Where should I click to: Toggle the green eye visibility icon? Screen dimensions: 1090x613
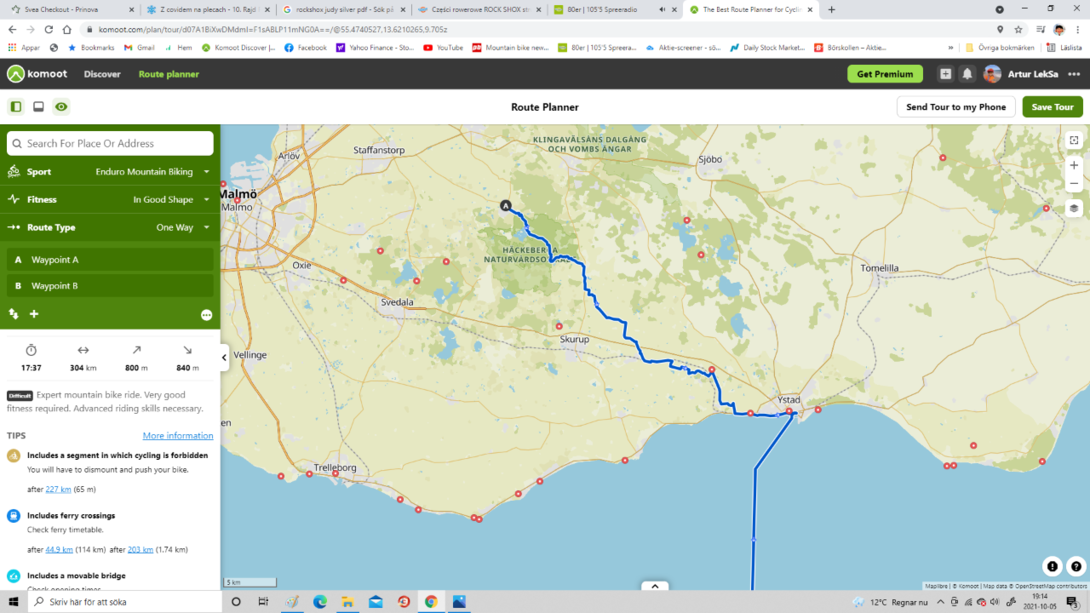(x=61, y=107)
